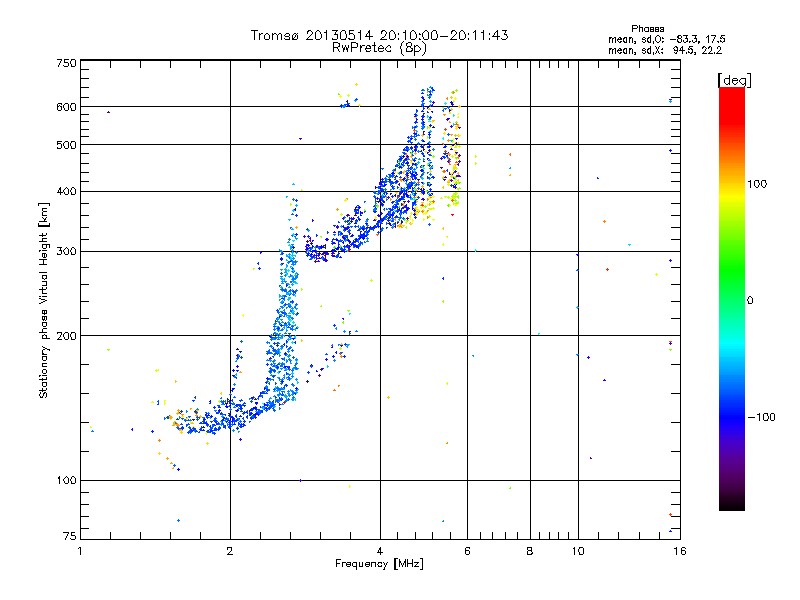Click the x-axis '6' tick label

click(x=467, y=551)
